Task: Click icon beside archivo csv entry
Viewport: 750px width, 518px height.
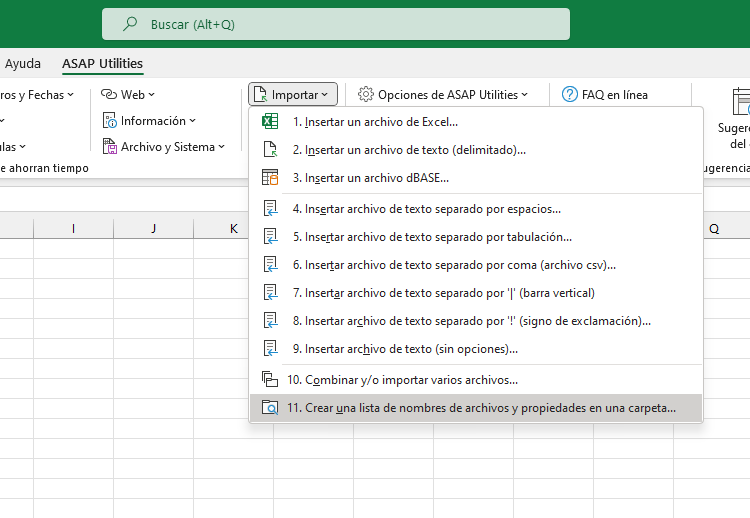Action: pos(270,265)
